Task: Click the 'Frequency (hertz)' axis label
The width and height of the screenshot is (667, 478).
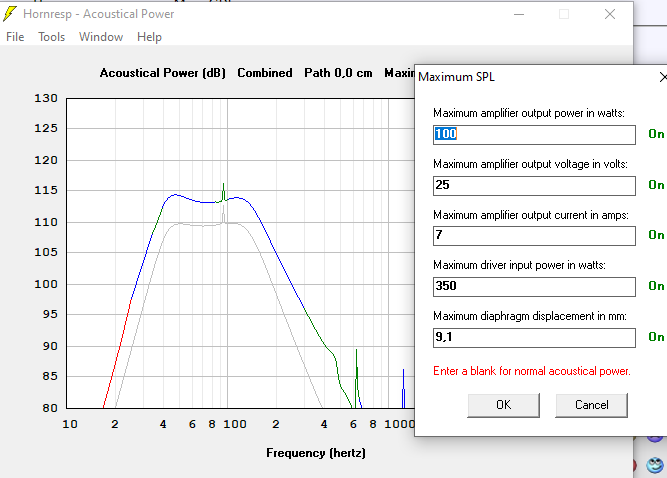Action: [x=316, y=453]
